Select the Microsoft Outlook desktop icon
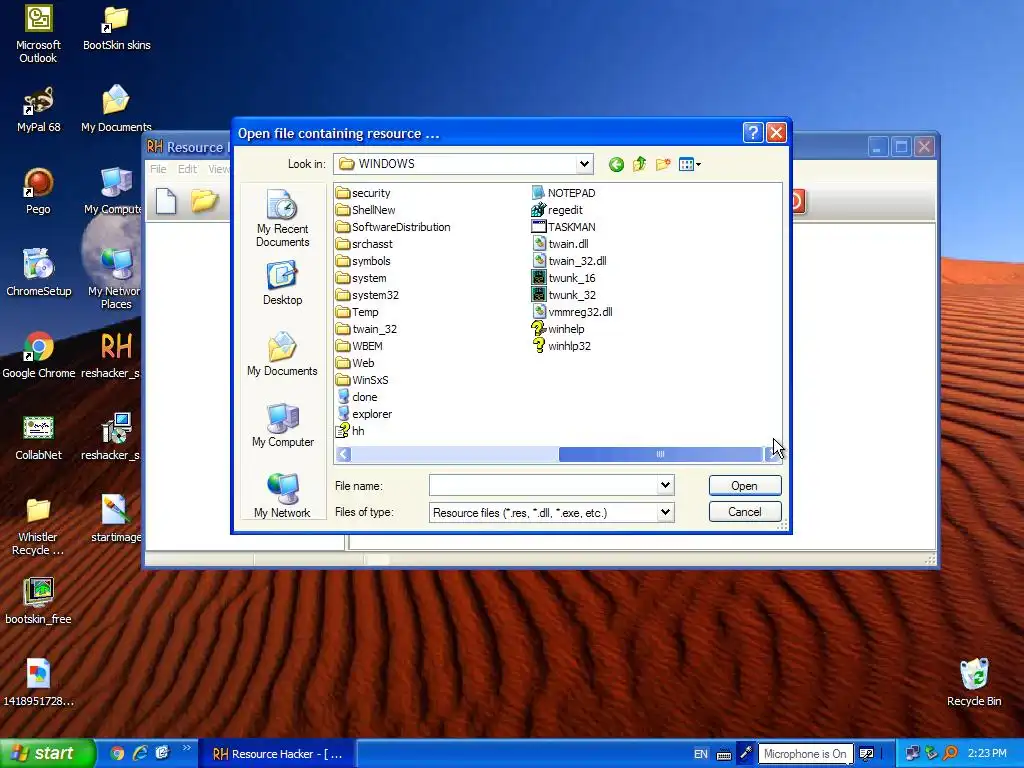This screenshot has width=1024, height=768. point(39,34)
